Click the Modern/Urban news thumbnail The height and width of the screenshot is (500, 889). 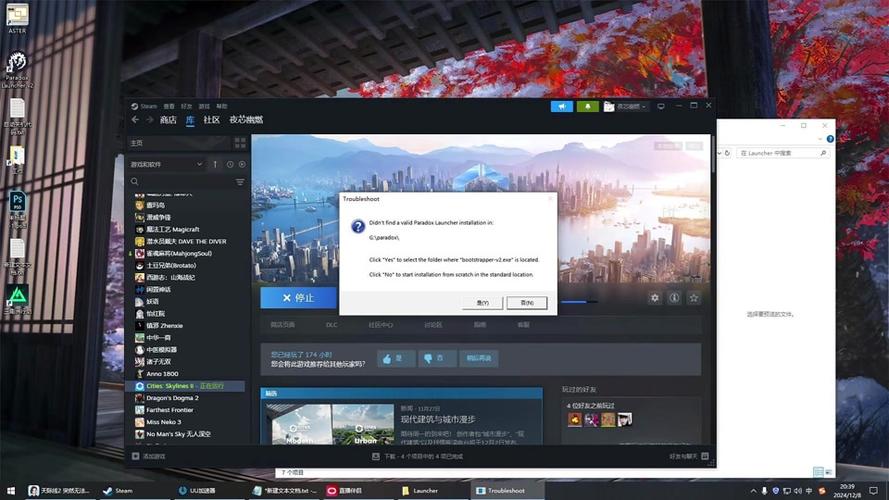[332, 424]
